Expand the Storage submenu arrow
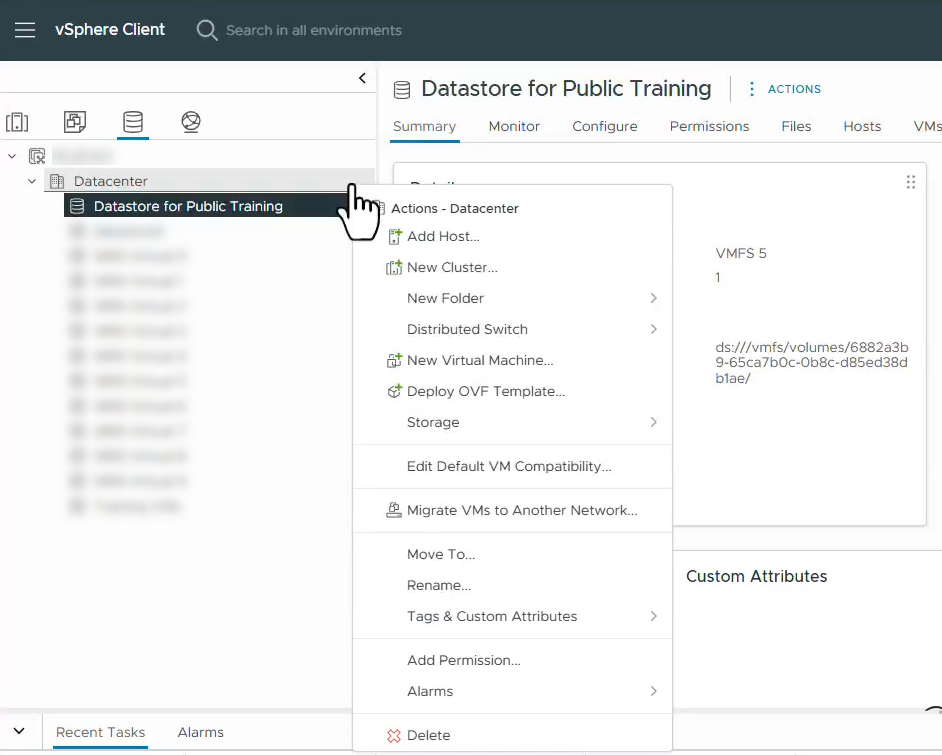The width and height of the screenshot is (942, 755). coord(654,422)
